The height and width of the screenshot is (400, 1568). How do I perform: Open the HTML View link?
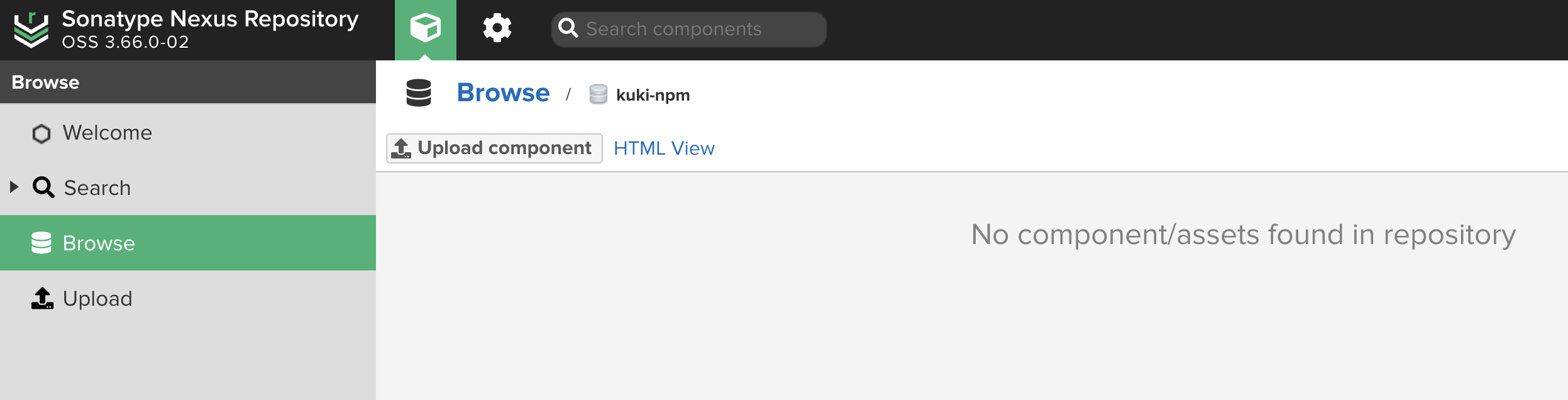click(x=664, y=148)
